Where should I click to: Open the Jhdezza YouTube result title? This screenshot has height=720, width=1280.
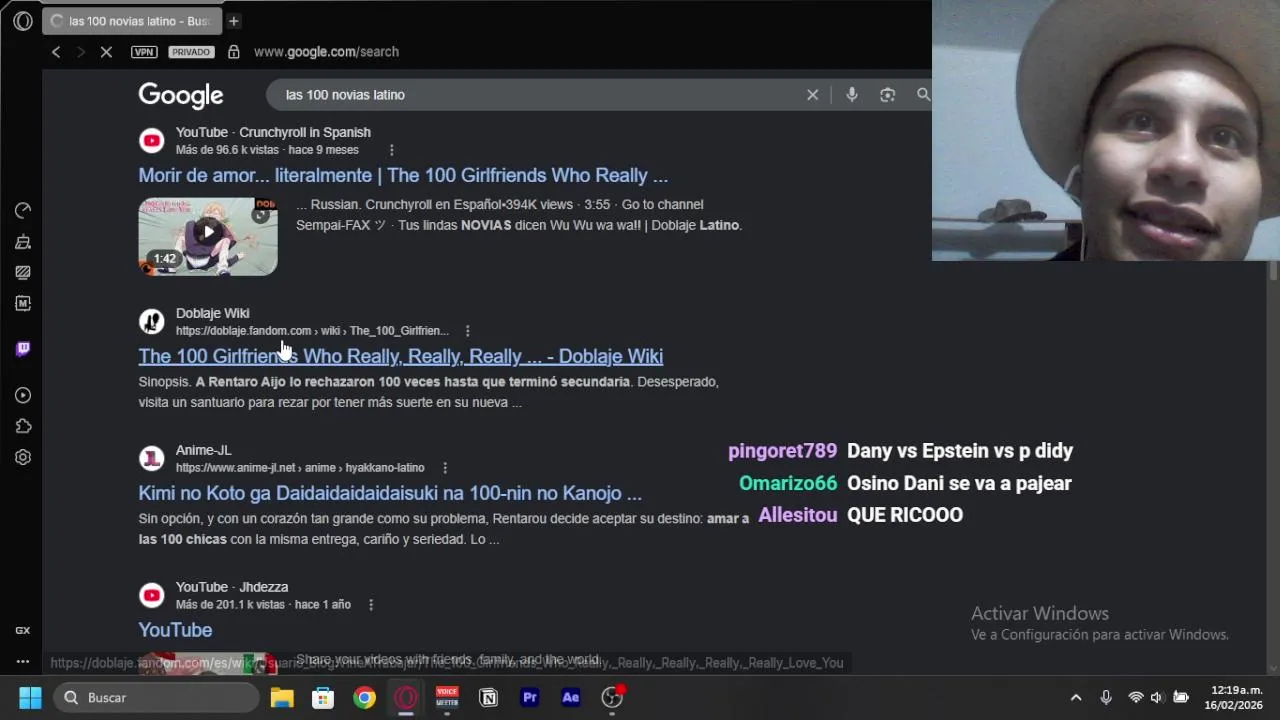(175, 630)
